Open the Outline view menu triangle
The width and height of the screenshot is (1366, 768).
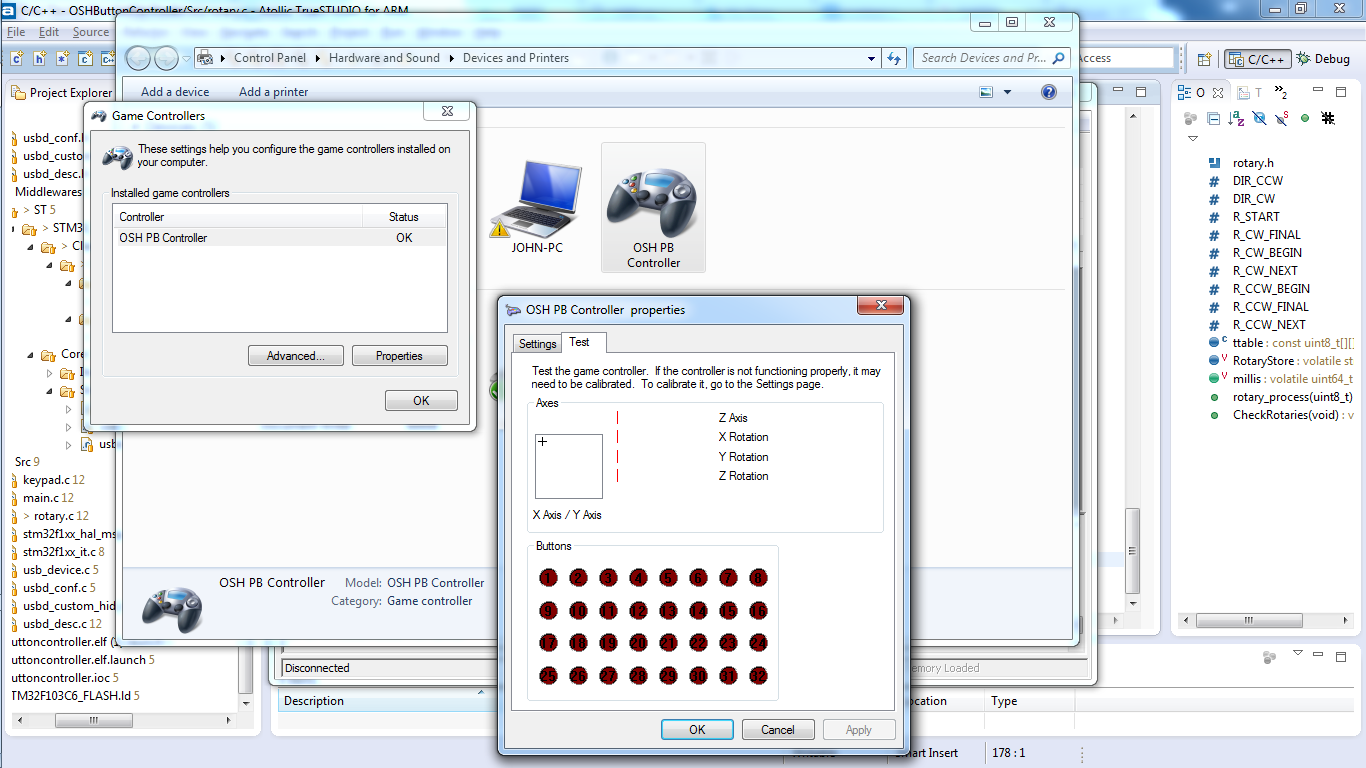point(1193,139)
